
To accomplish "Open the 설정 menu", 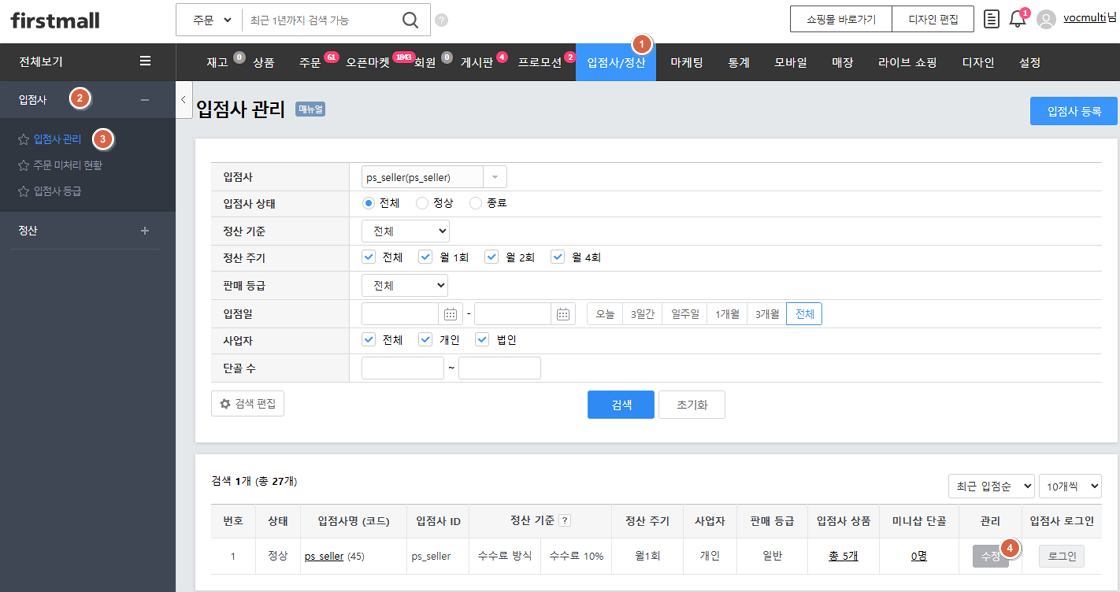I will click(1029, 62).
